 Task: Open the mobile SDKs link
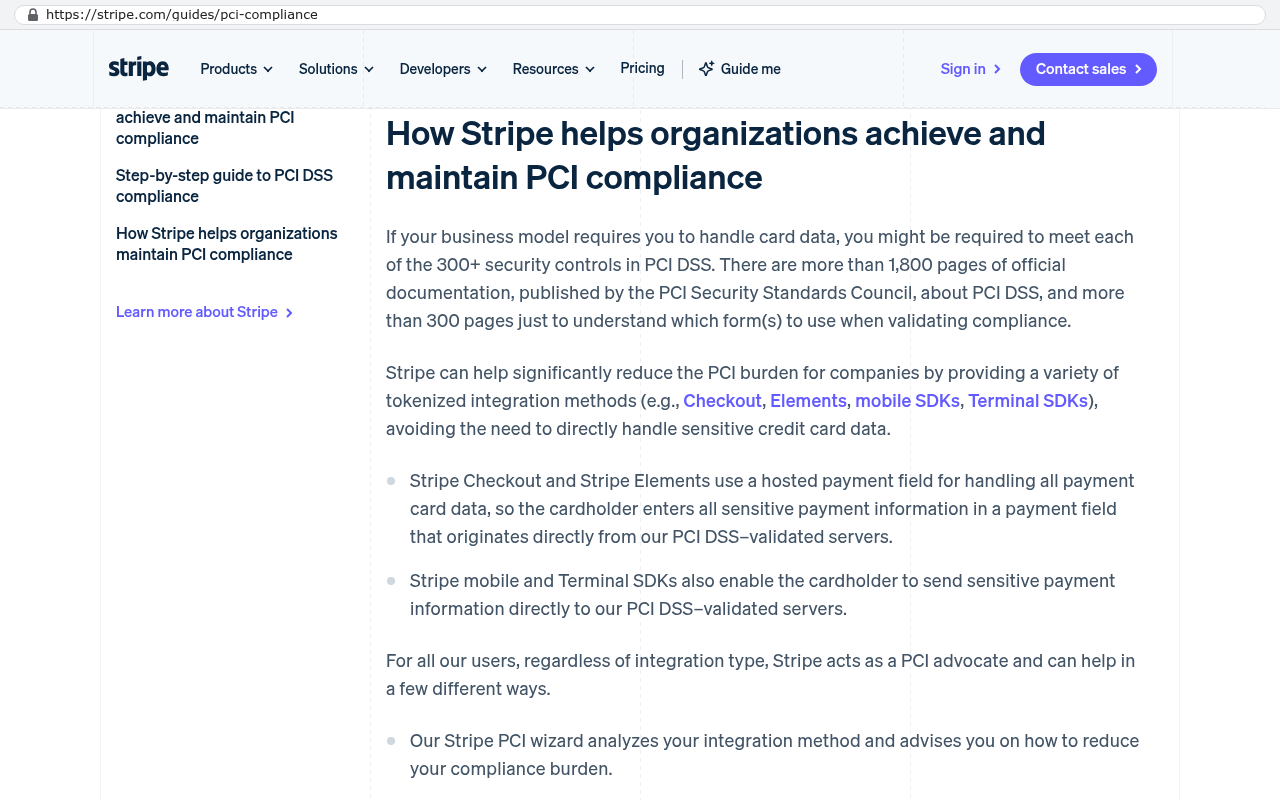pos(907,400)
